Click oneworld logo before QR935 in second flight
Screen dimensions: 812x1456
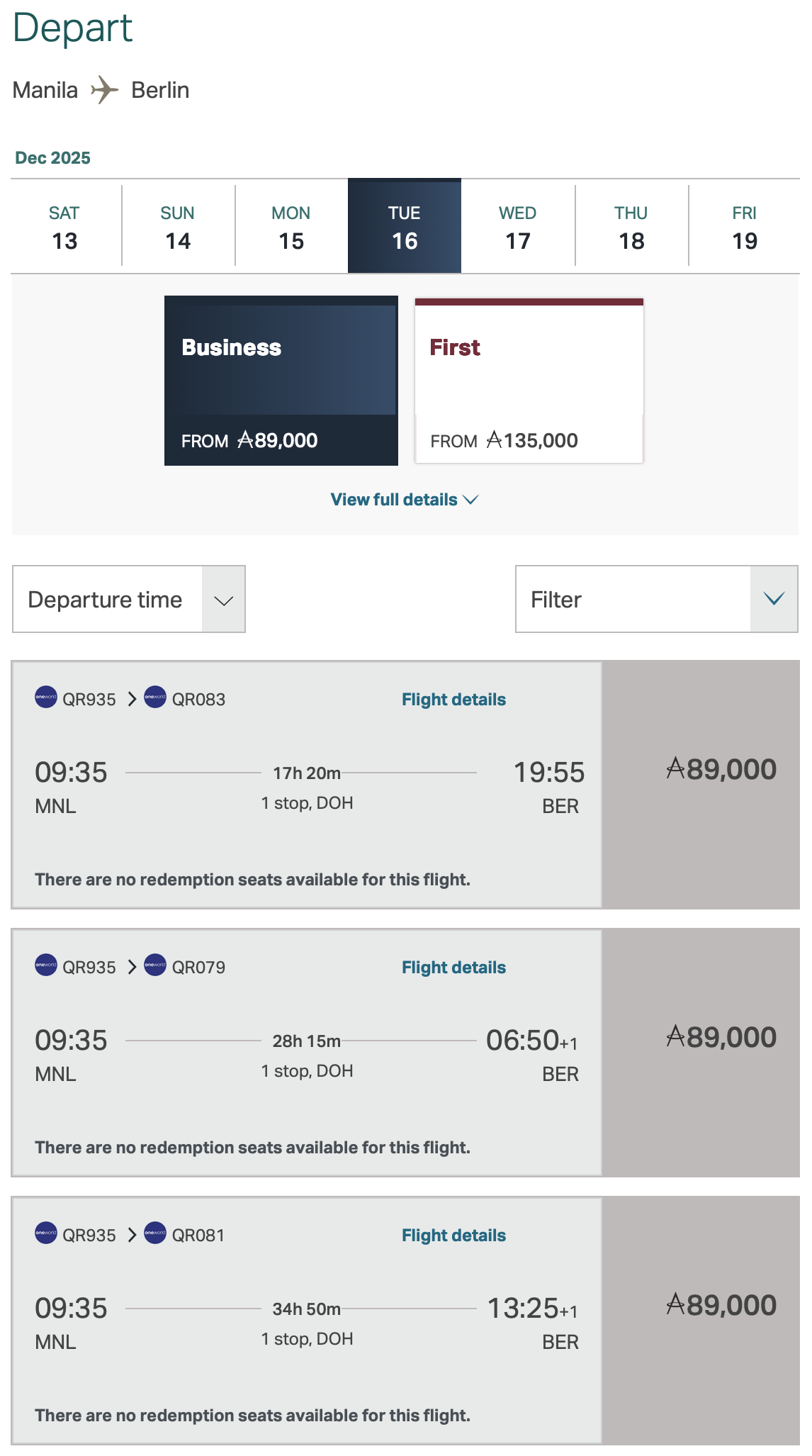(x=46, y=965)
